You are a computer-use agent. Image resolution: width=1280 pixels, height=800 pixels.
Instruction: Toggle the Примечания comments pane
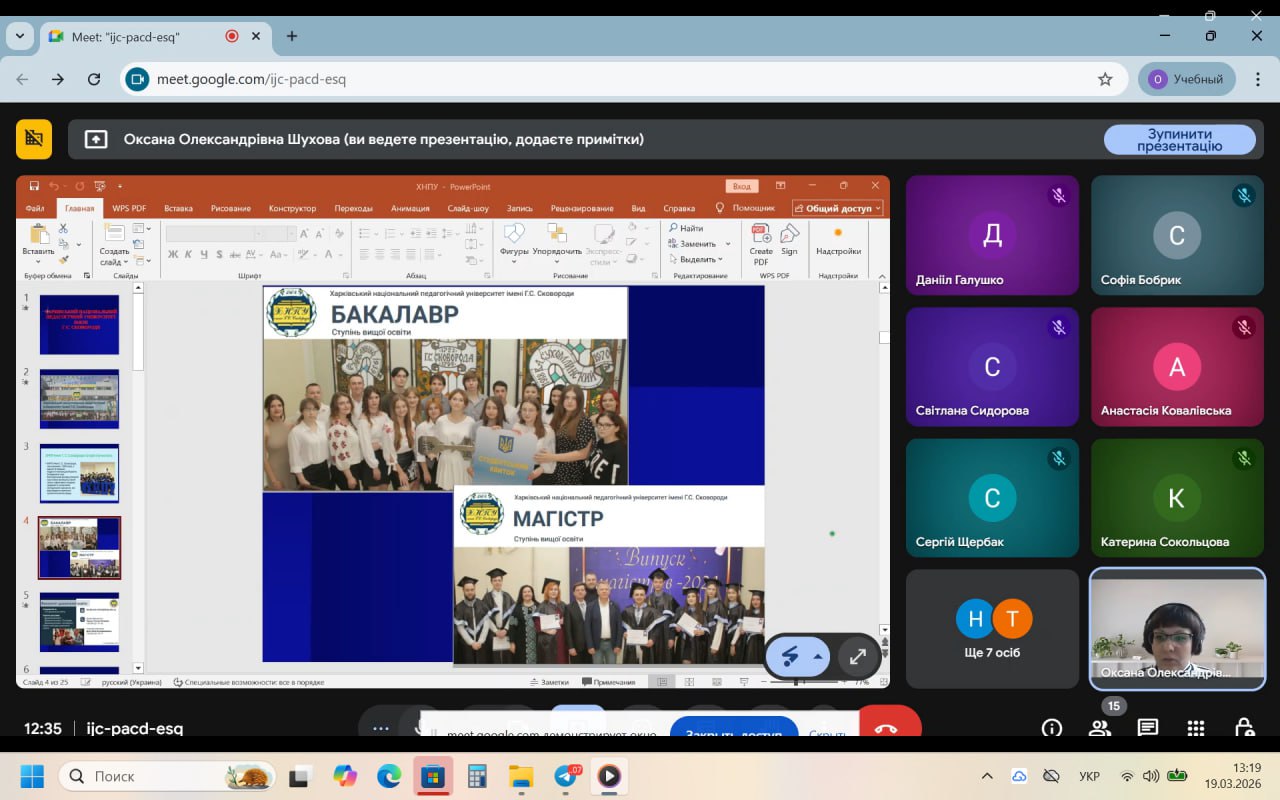click(x=608, y=682)
